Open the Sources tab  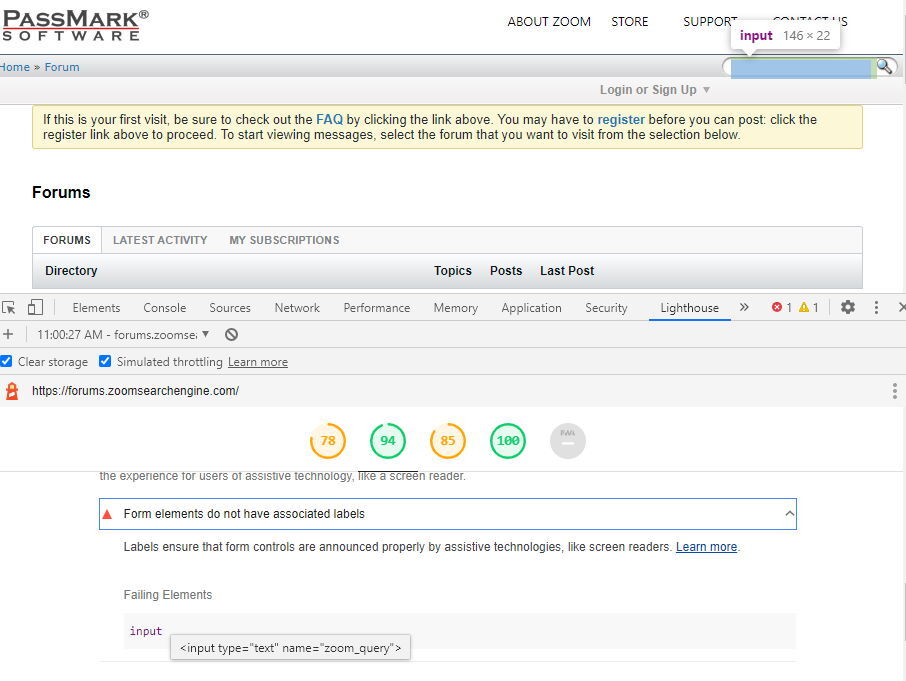pos(230,308)
